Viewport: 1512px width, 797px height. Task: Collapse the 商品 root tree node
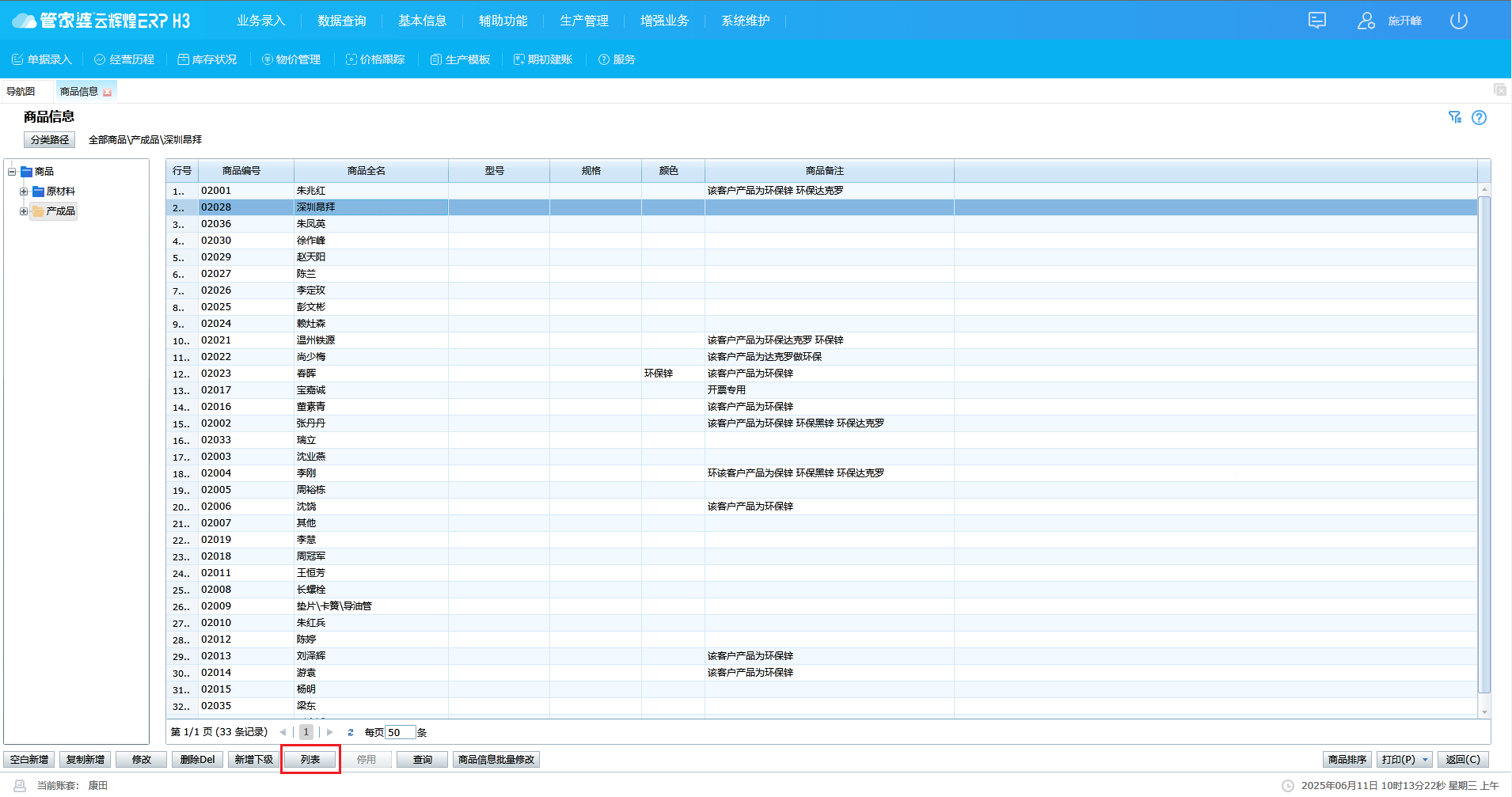coord(12,172)
